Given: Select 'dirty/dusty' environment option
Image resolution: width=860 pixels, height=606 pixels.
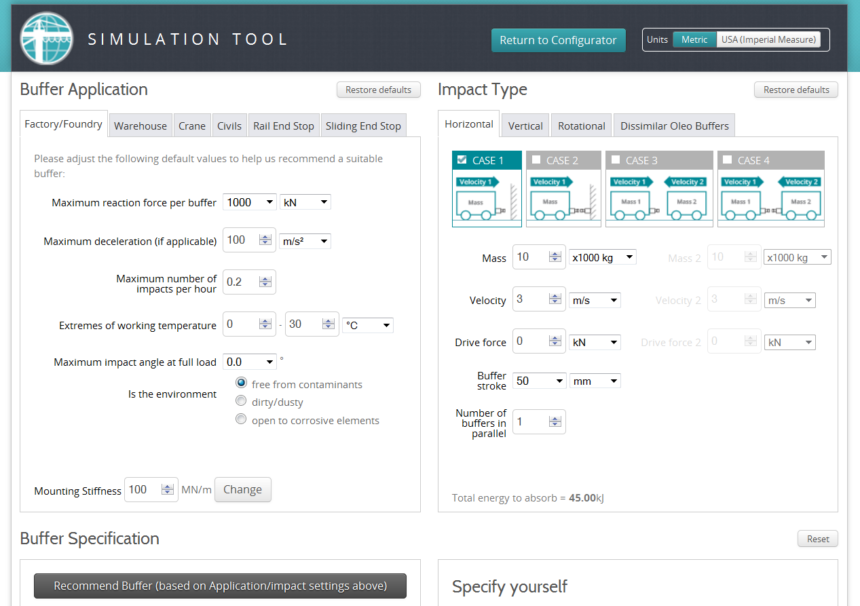Looking at the screenshot, I should (241, 400).
